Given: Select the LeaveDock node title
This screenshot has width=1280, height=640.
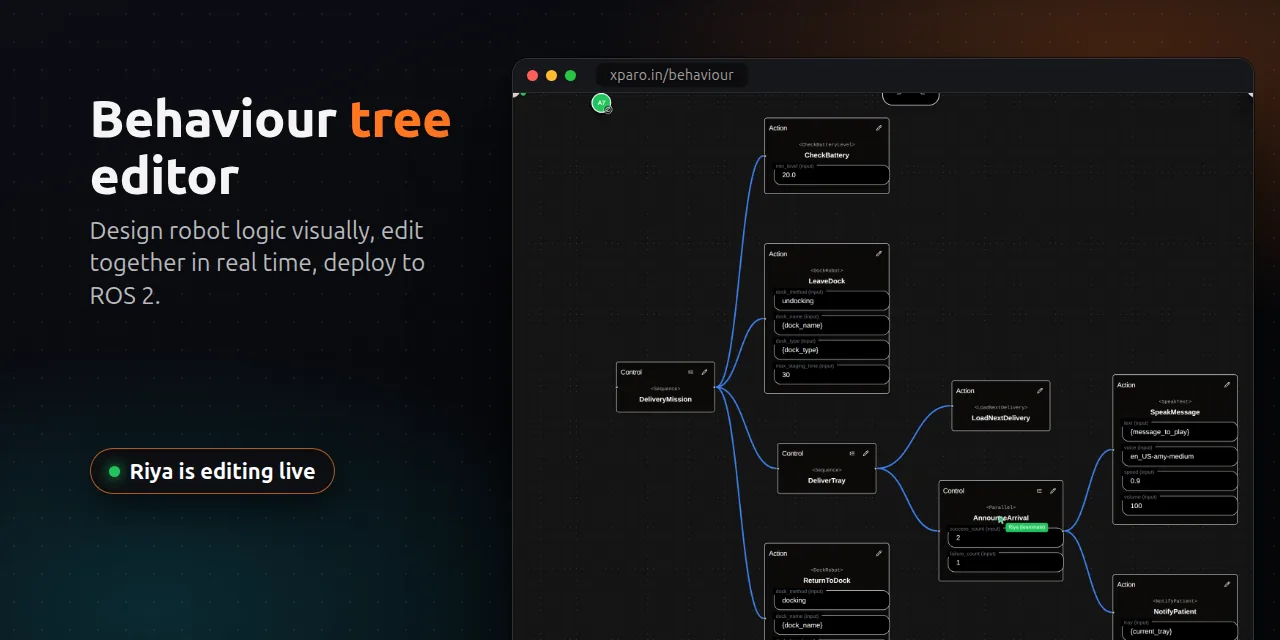Looking at the screenshot, I should (827, 281).
